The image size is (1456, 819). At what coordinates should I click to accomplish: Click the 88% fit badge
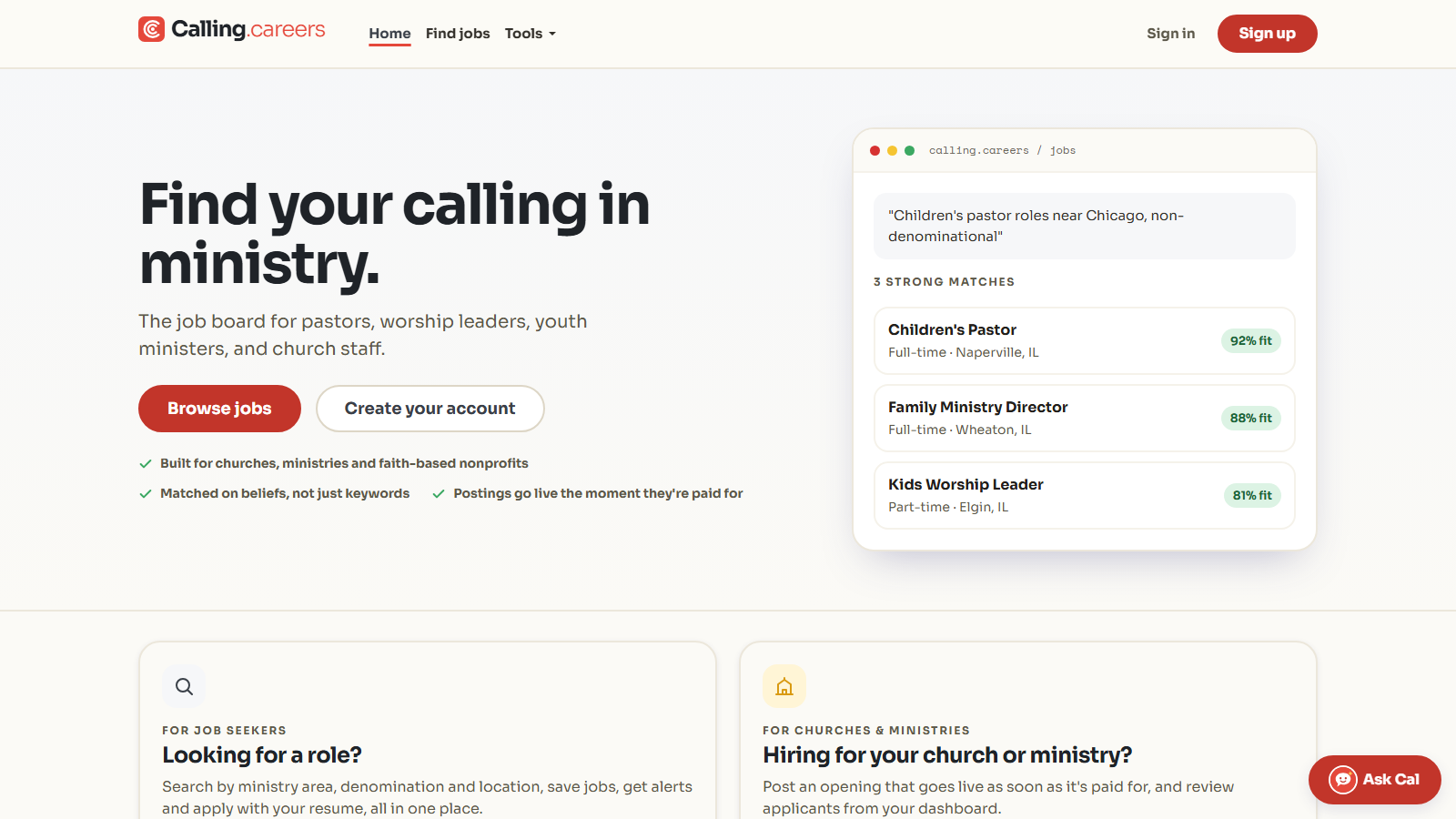[1251, 418]
